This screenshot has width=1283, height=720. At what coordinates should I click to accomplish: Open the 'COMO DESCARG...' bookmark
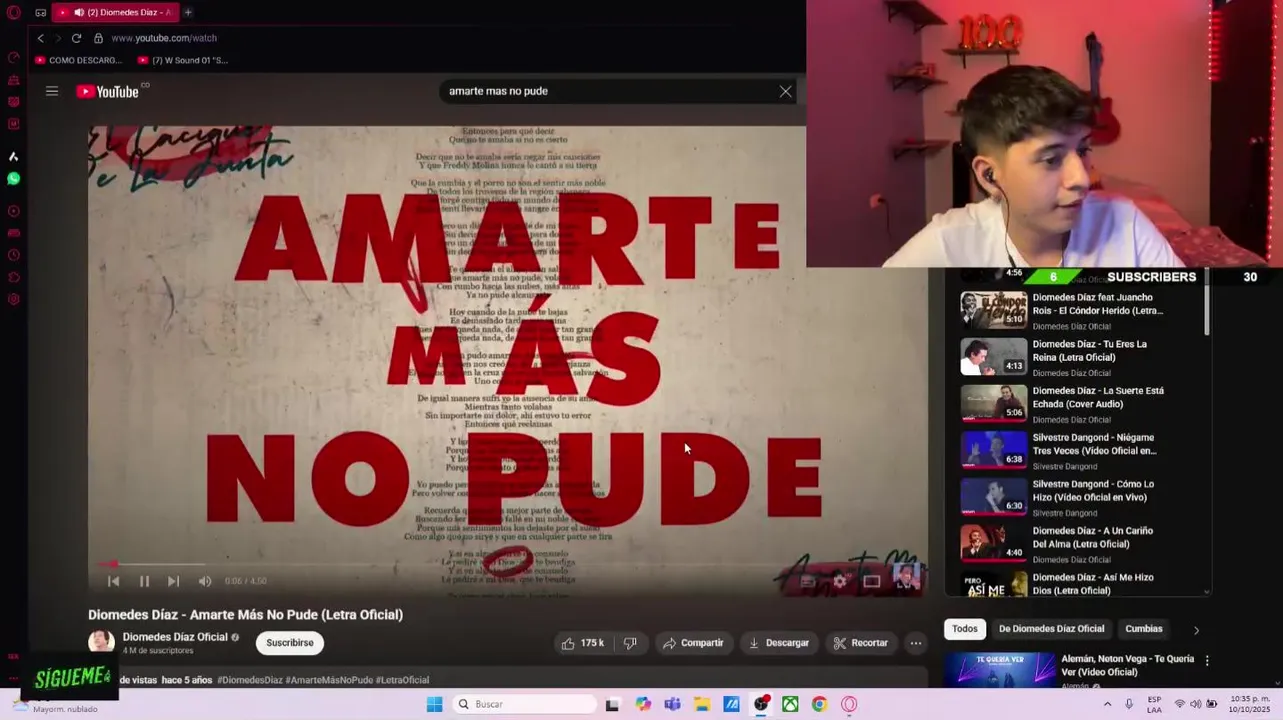click(x=79, y=60)
